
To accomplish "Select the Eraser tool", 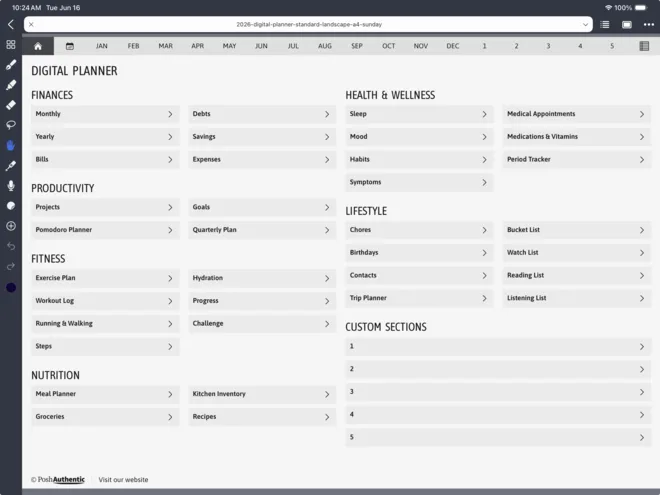I will [11, 105].
